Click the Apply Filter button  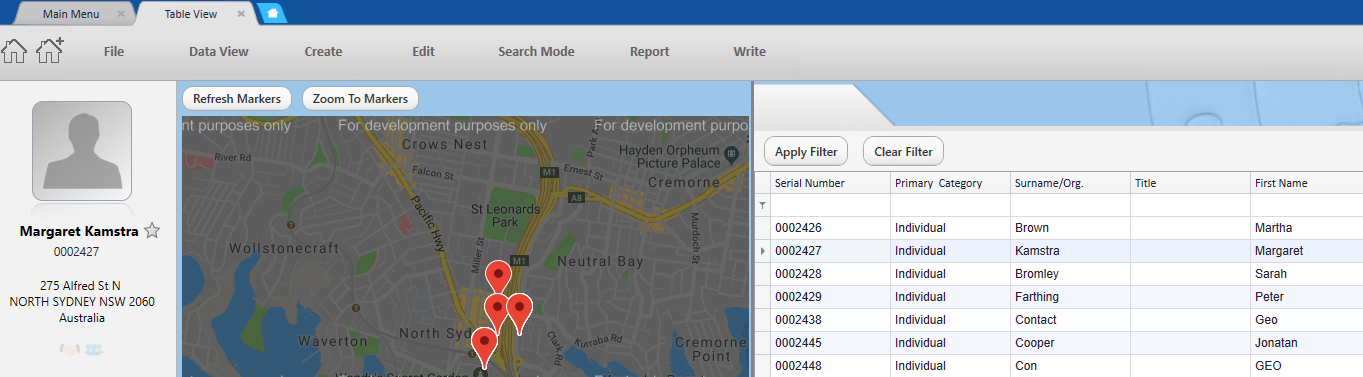pyautogui.click(x=806, y=152)
